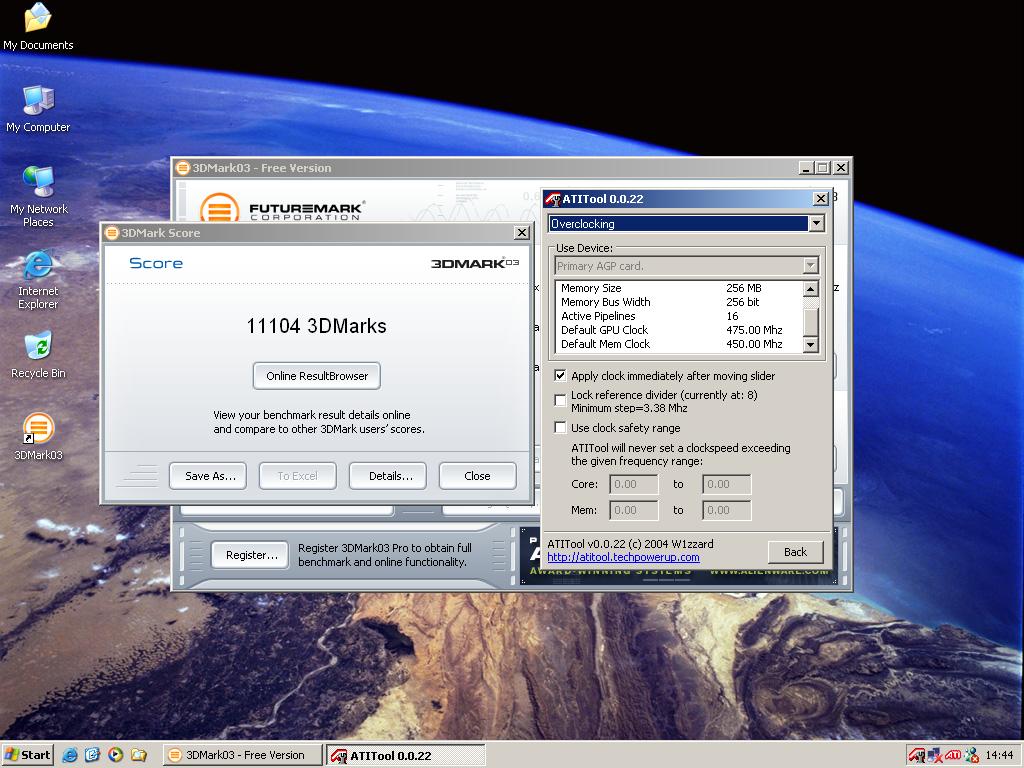
Task: Click the ATITool wrench icon in system tray
Action: (x=917, y=755)
